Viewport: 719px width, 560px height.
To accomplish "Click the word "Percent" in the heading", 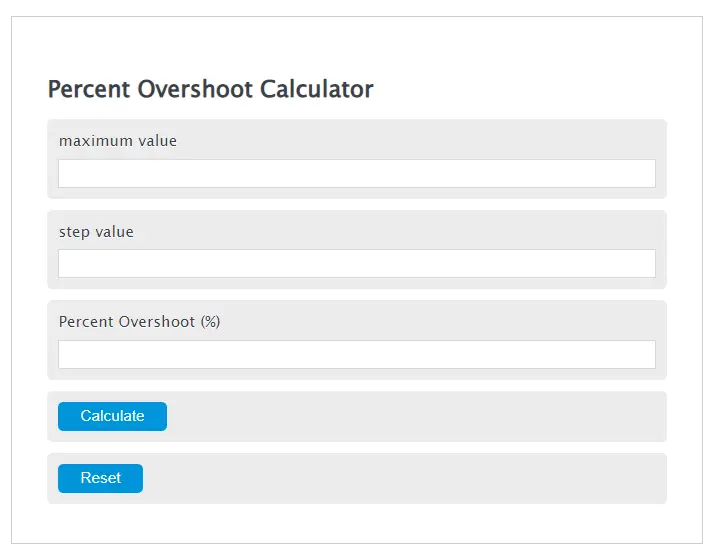I will click(x=87, y=89).
